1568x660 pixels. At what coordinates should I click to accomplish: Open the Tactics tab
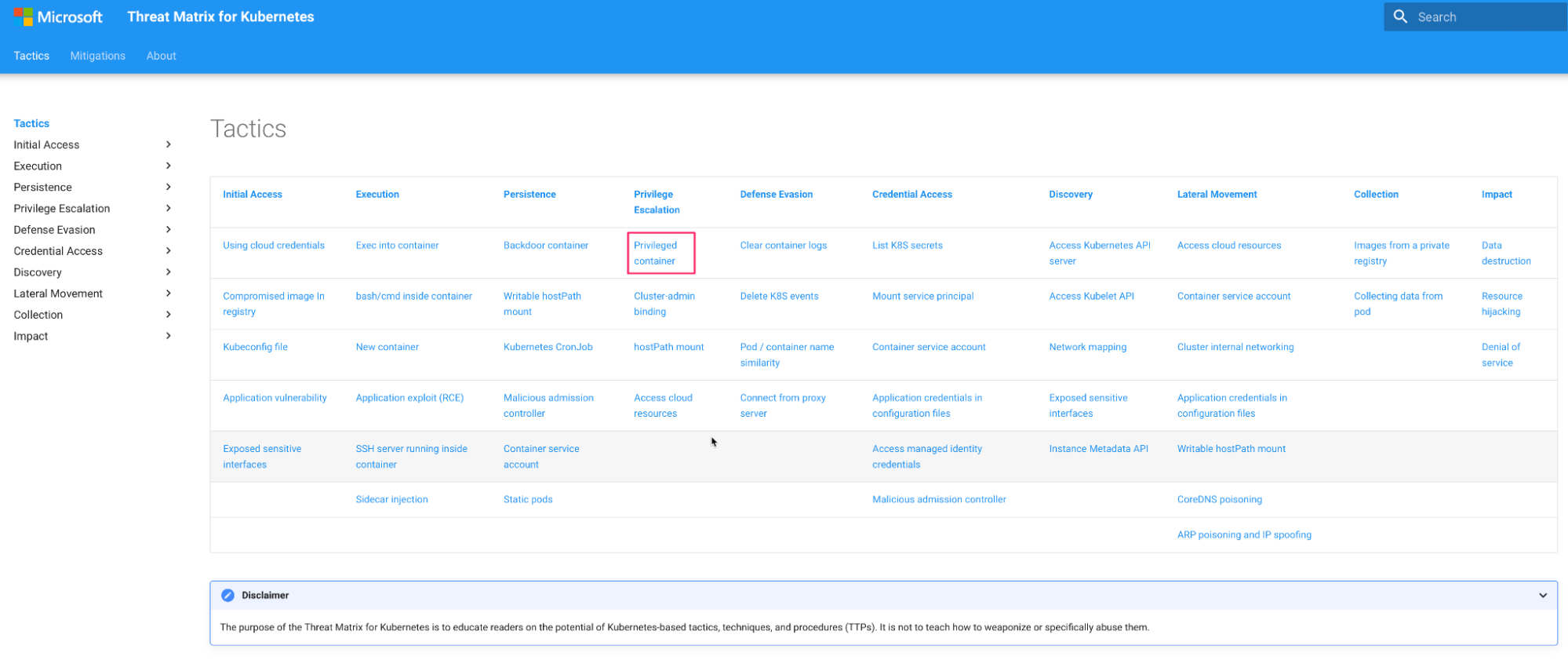[31, 56]
